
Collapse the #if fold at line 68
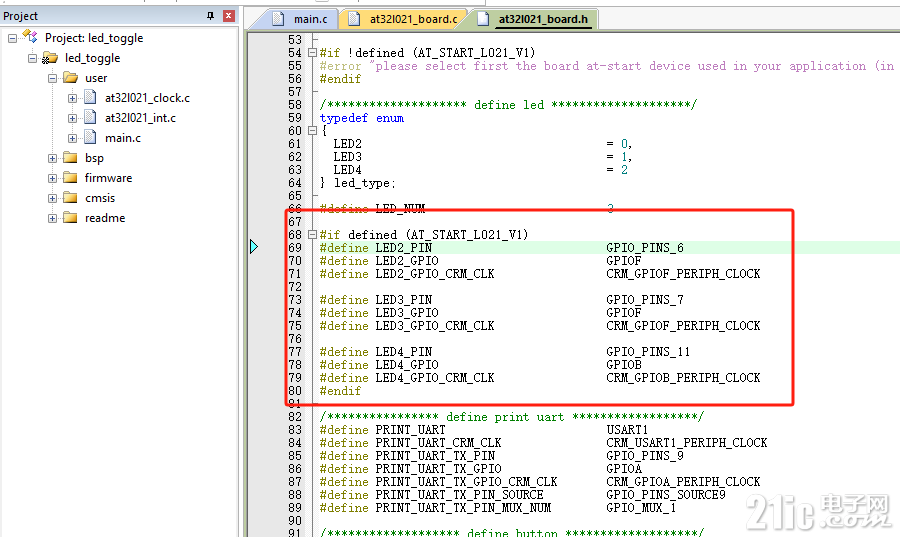click(312, 235)
